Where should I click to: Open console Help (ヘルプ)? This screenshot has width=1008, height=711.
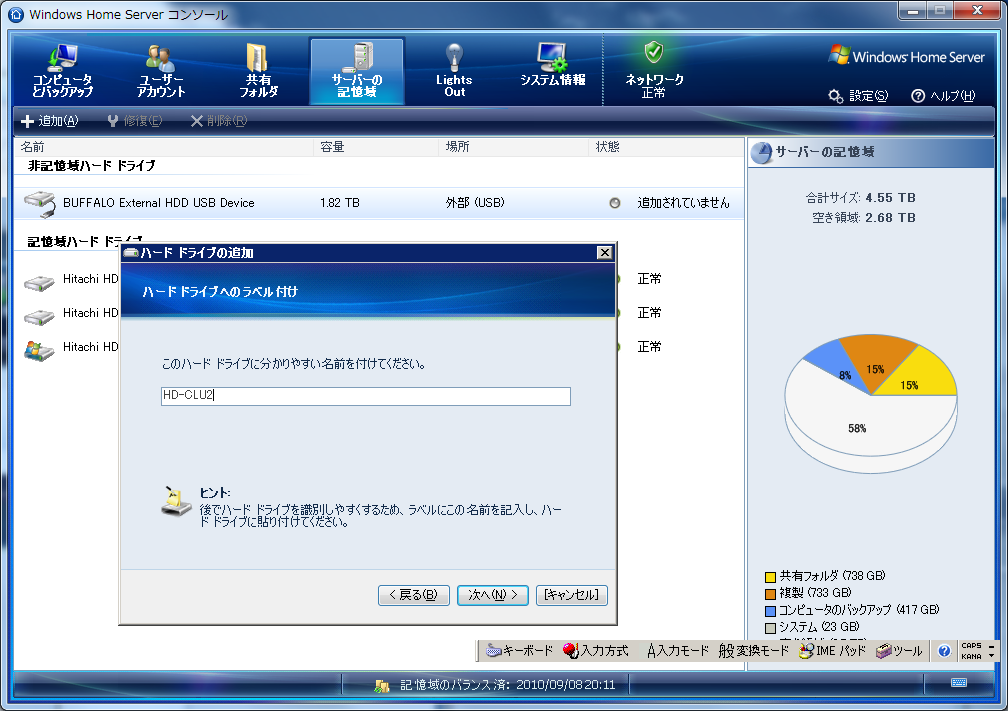943,96
